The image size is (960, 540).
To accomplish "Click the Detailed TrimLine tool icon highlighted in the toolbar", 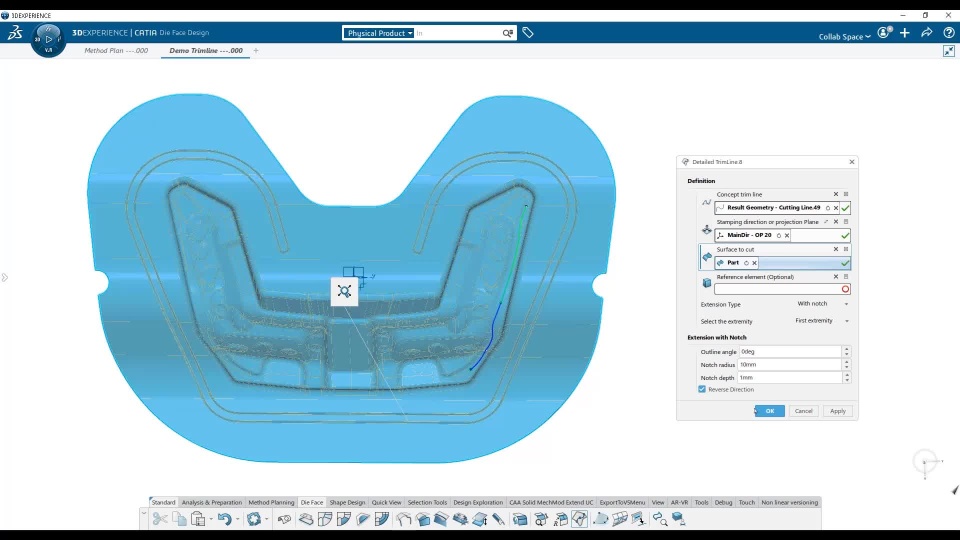I will [579, 519].
